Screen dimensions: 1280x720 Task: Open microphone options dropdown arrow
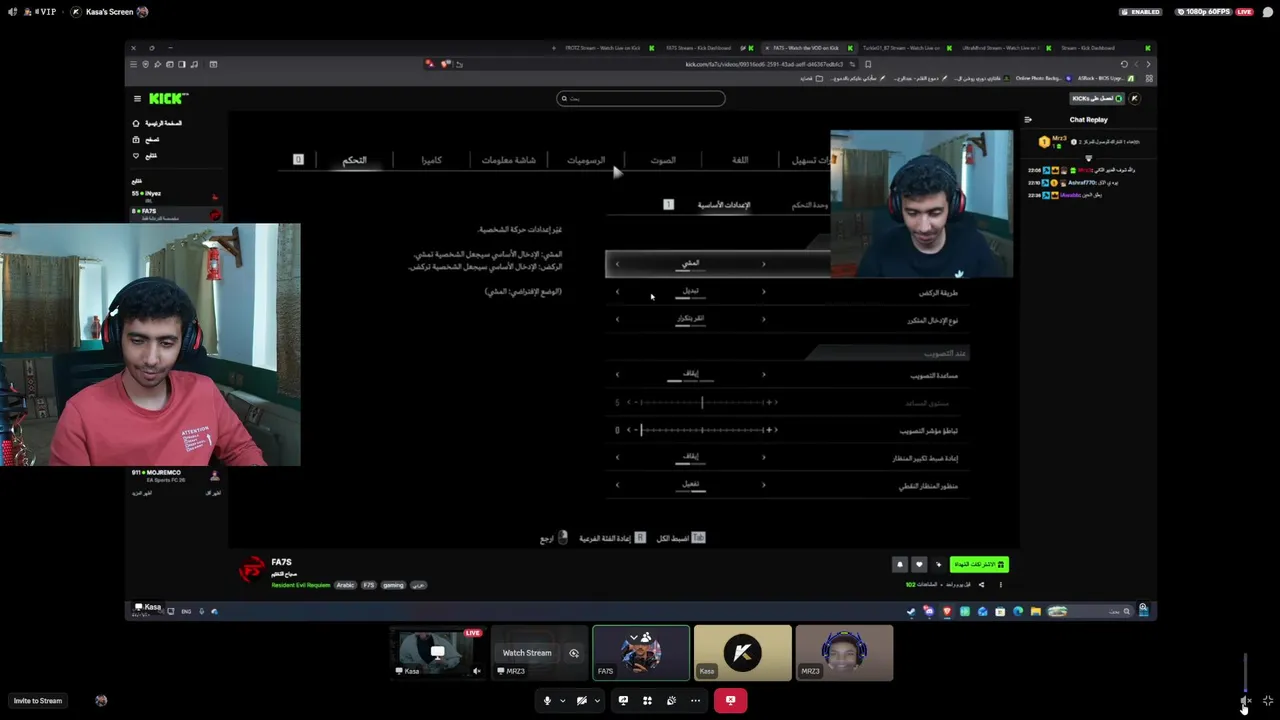pyautogui.click(x=562, y=701)
